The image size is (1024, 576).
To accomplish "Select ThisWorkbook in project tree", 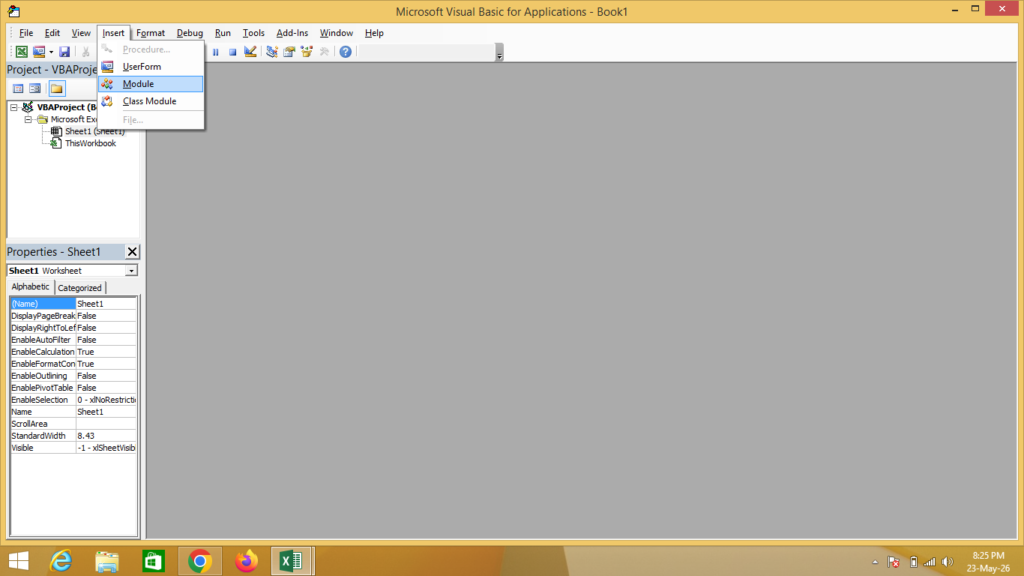I will [90, 143].
